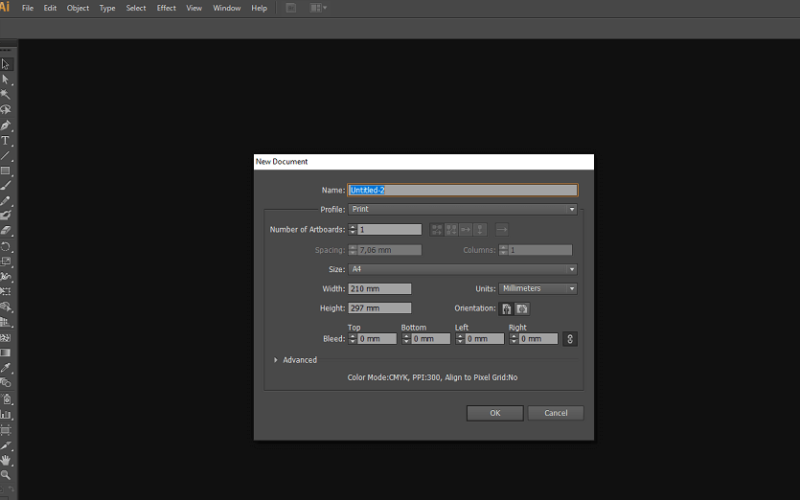
Task: Click the Right bleed value field
Action: (538, 339)
